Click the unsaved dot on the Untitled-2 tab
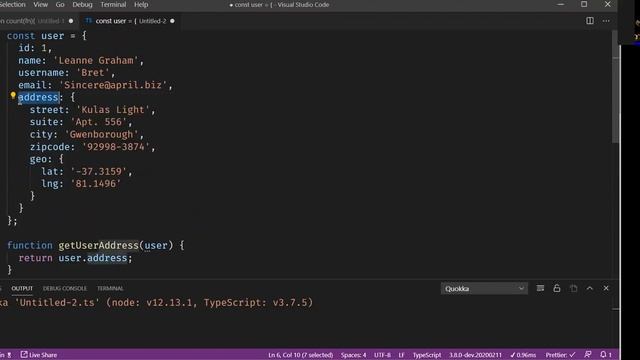Screen dimensions: 640x360 pyautogui.click(x=172, y=21)
